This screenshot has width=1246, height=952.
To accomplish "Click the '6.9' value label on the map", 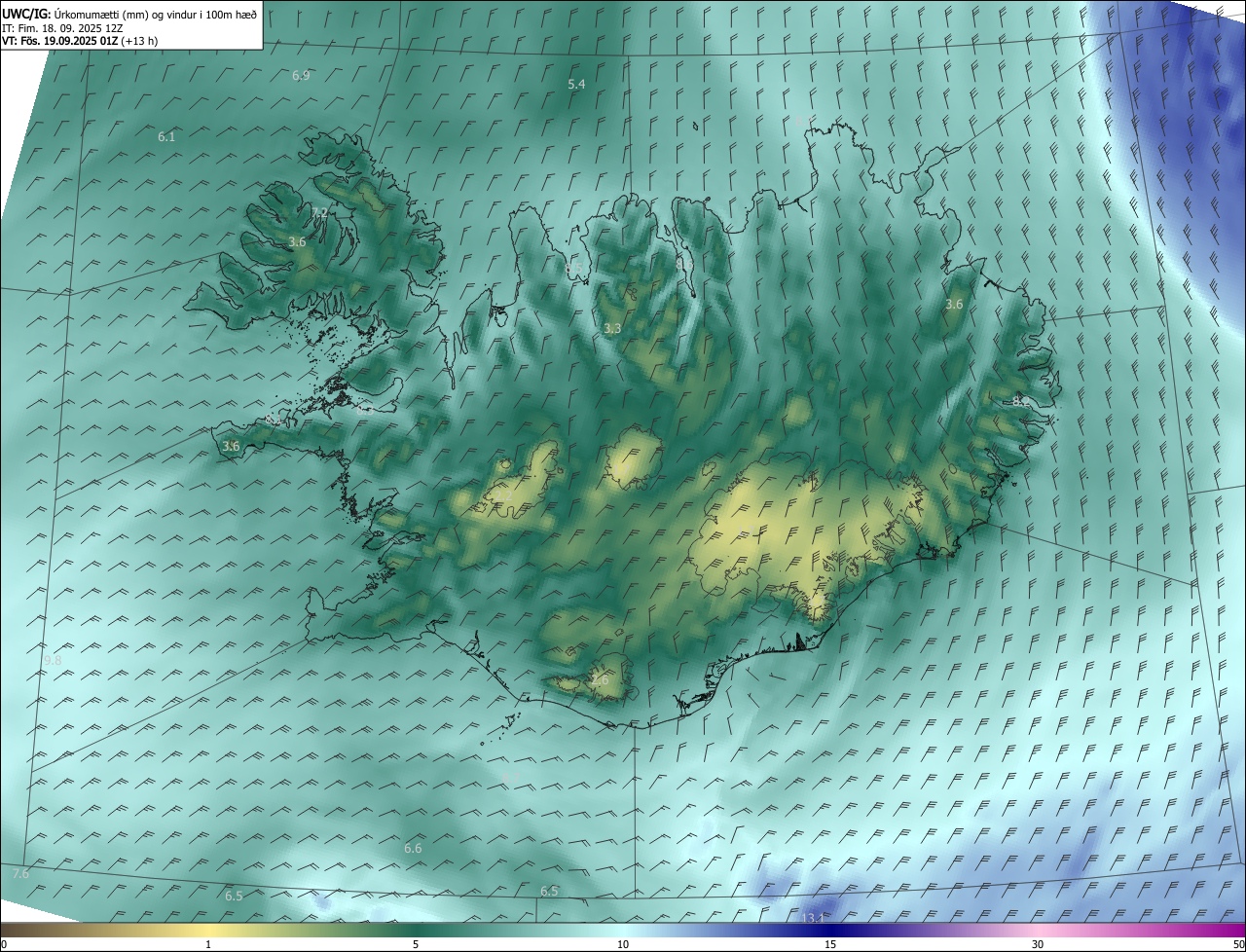I will (301, 75).
